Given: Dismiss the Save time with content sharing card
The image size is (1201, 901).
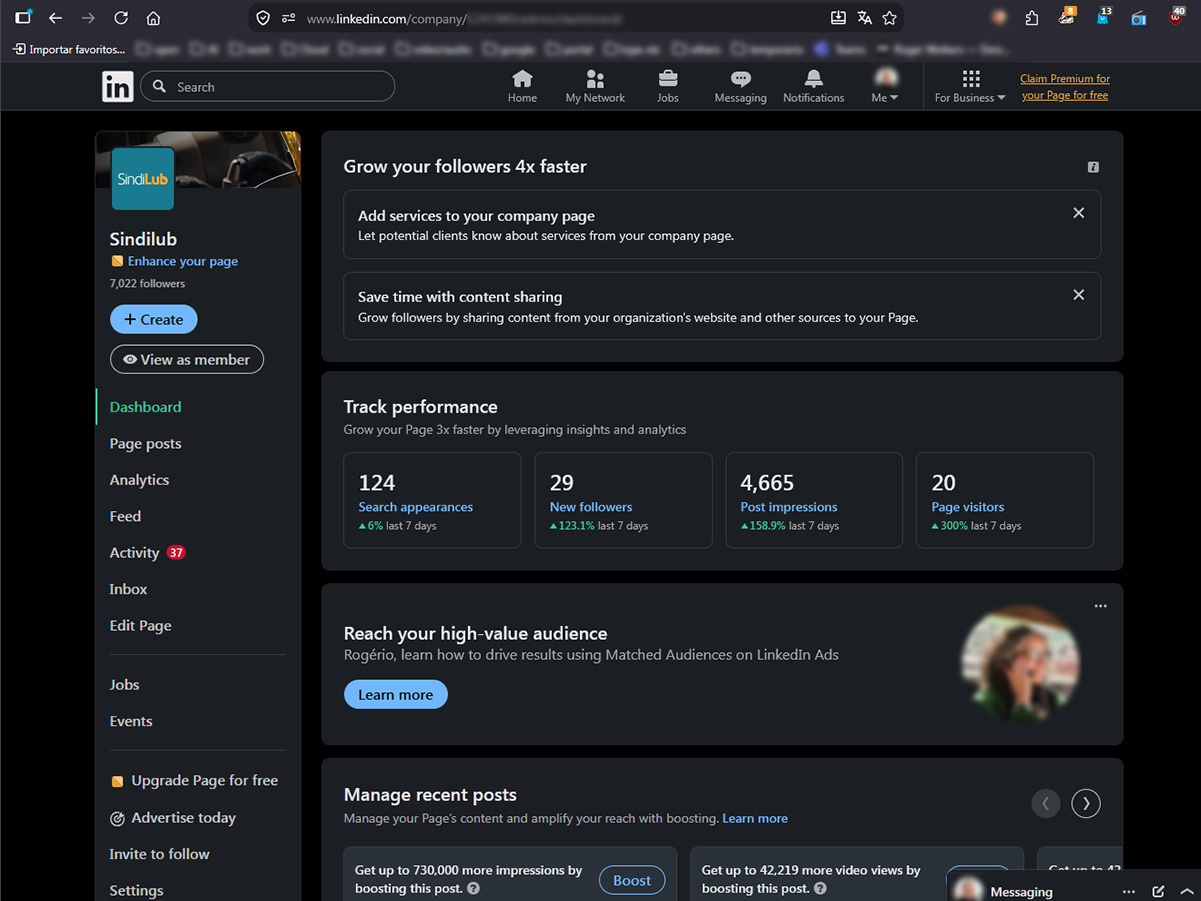Looking at the screenshot, I should point(1078,295).
